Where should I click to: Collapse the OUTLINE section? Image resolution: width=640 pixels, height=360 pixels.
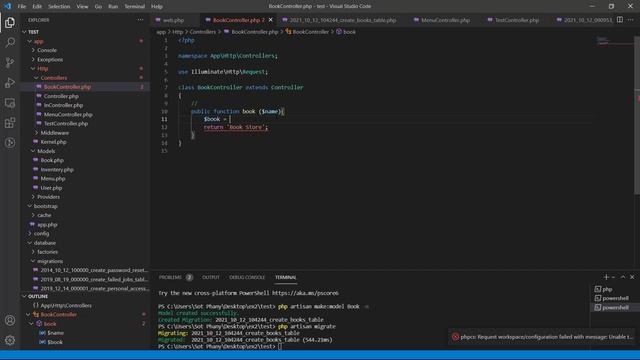click(38, 296)
